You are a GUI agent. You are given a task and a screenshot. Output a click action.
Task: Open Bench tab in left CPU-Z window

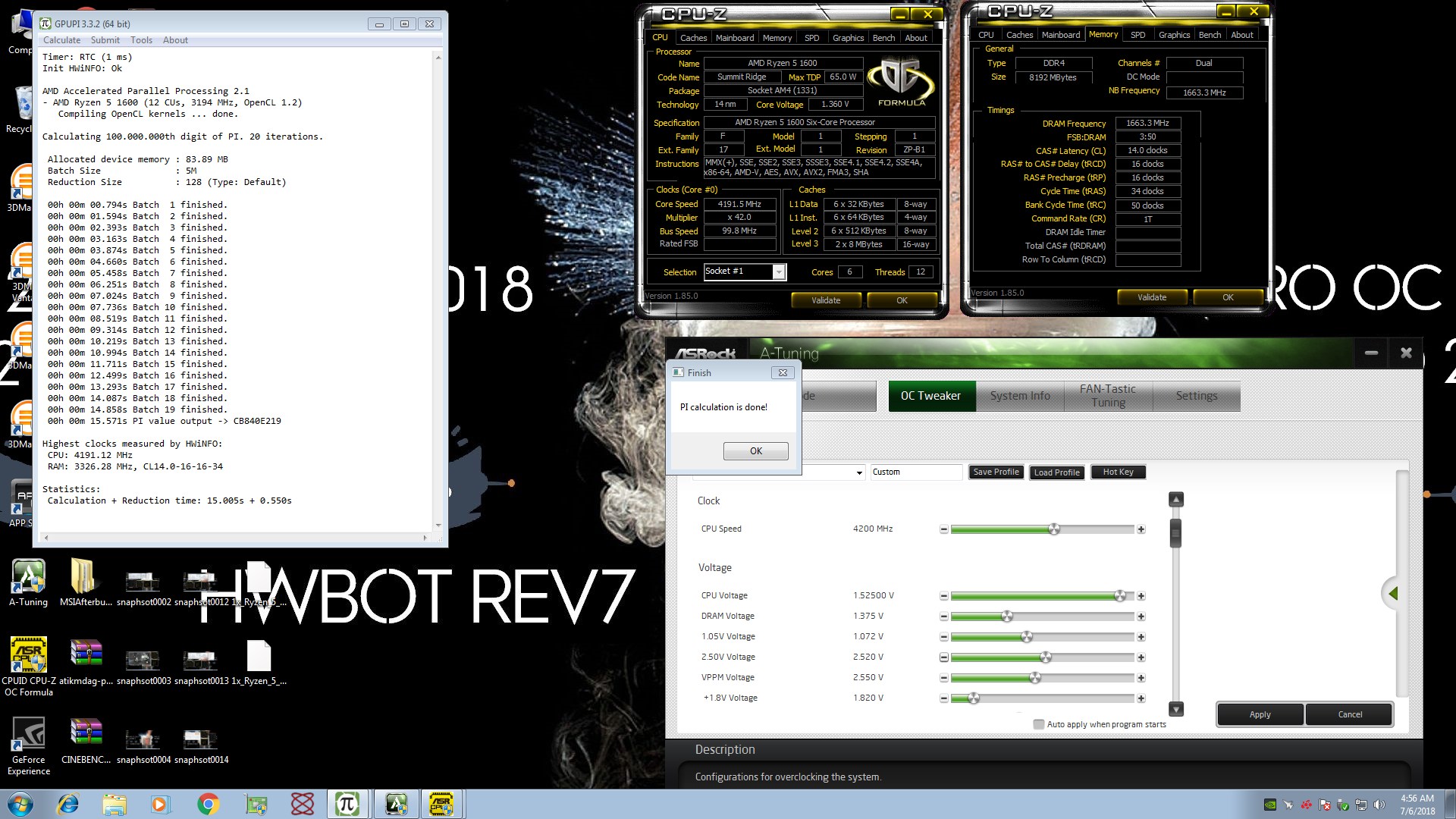[x=883, y=38]
